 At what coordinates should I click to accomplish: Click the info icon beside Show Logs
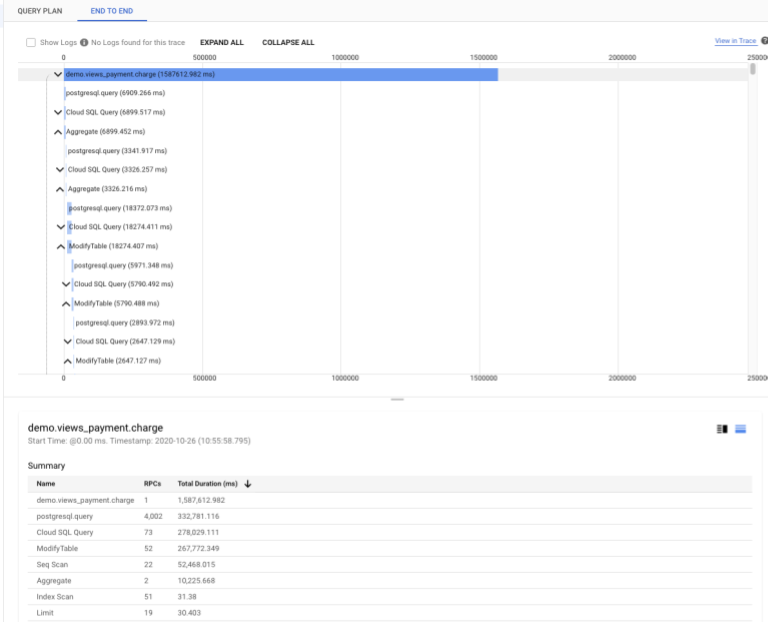84,42
